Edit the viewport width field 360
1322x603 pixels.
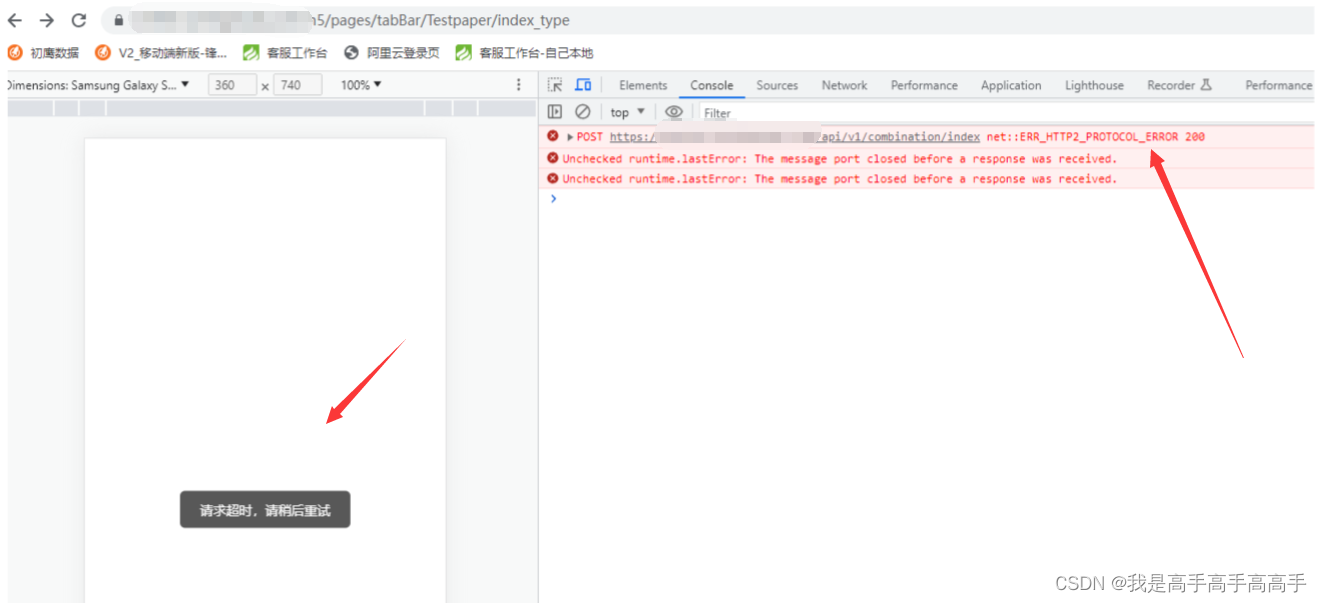tap(232, 85)
